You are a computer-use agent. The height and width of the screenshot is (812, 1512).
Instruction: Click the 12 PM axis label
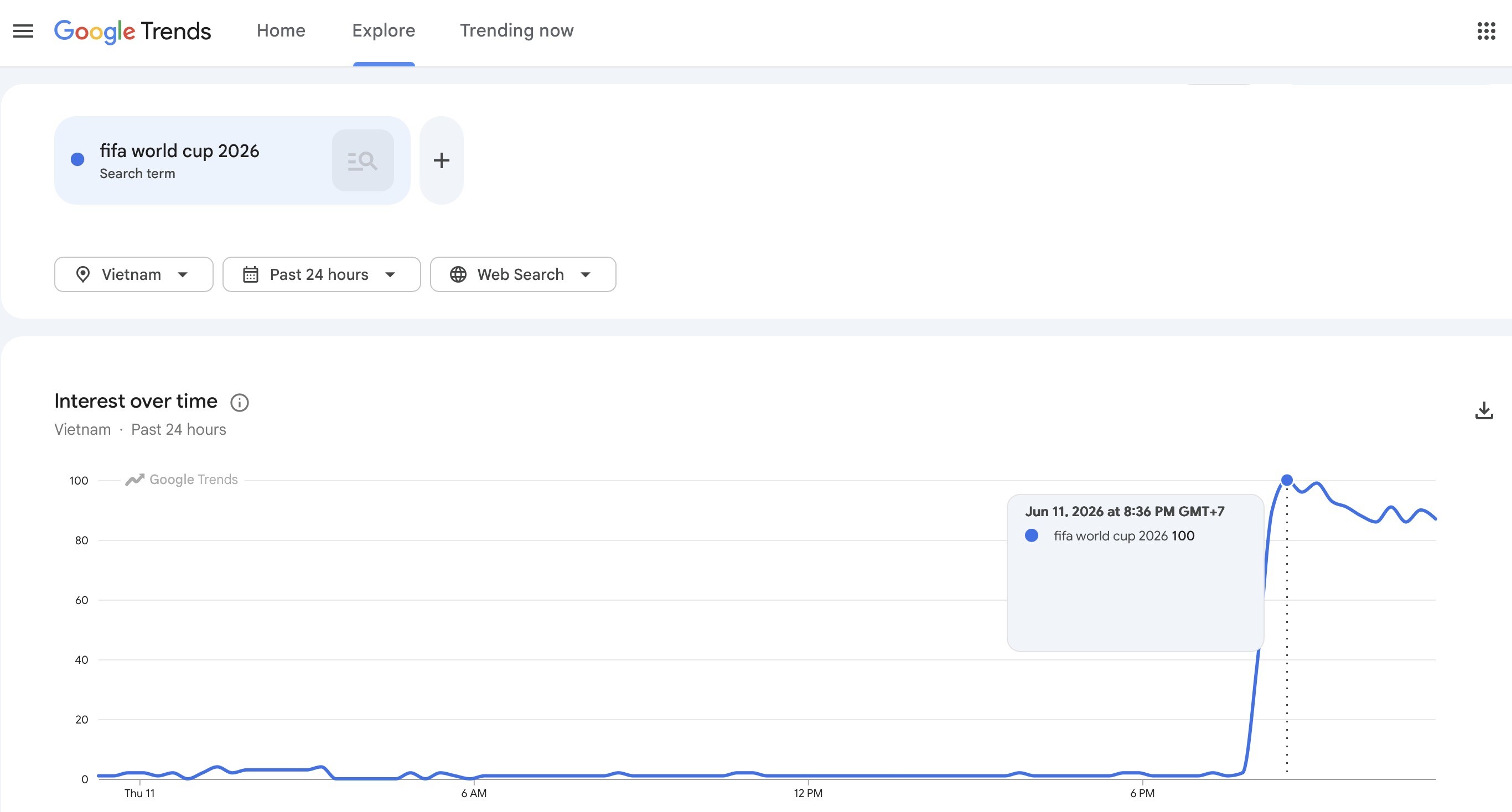[808, 793]
